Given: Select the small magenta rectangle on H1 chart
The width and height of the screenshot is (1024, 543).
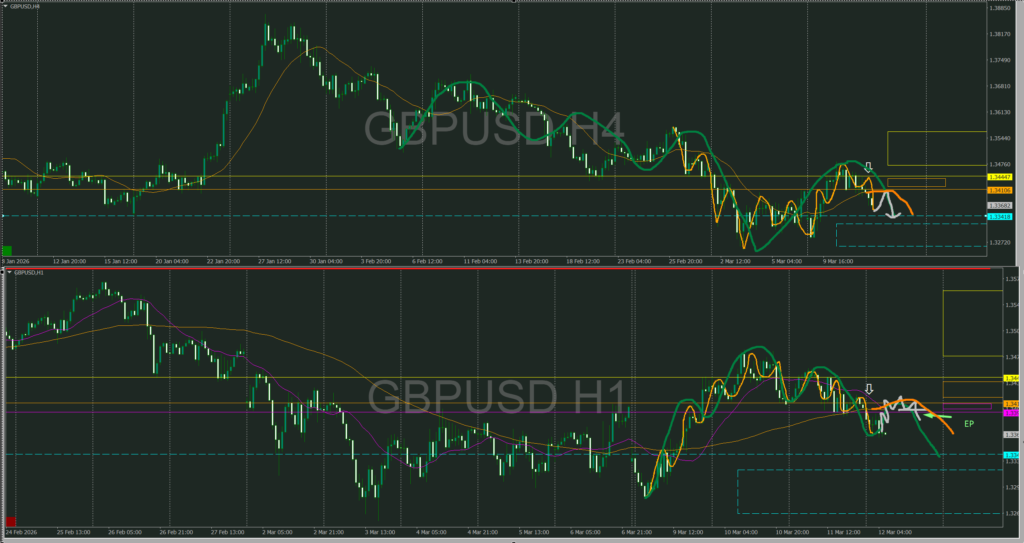Looking at the screenshot, I should (x=969, y=406).
